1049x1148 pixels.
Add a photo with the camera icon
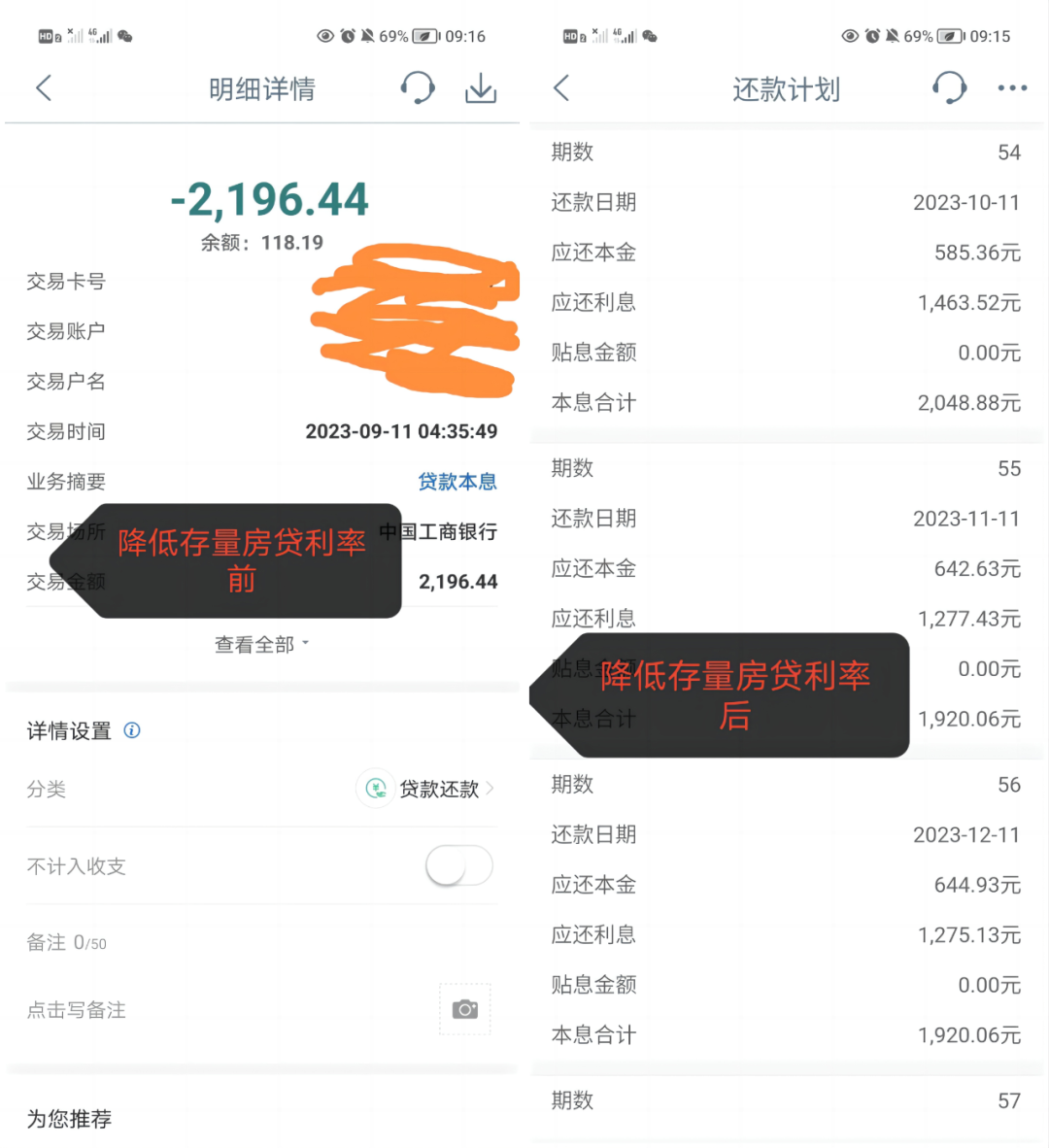(x=465, y=1009)
